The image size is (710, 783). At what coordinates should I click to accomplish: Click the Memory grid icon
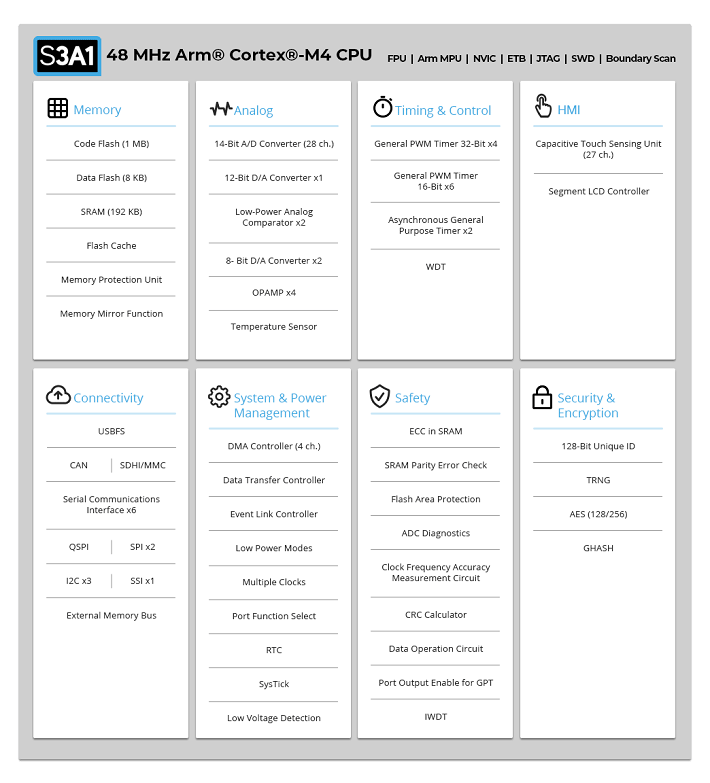(x=57, y=108)
